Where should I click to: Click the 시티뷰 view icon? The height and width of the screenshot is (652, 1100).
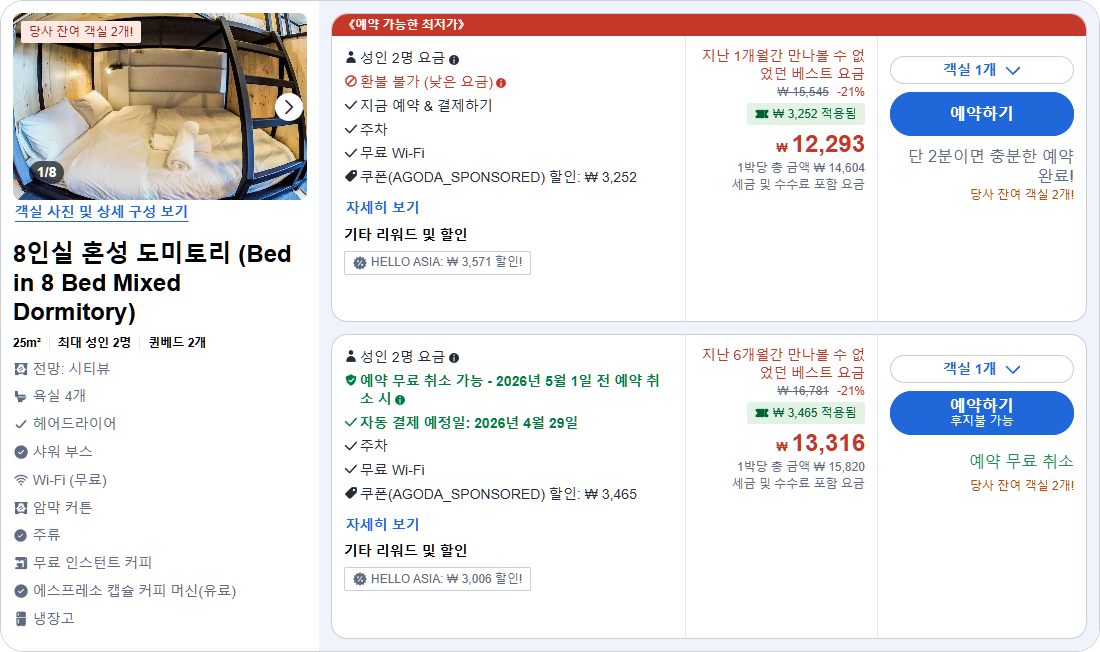pyautogui.click(x=18, y=369)
